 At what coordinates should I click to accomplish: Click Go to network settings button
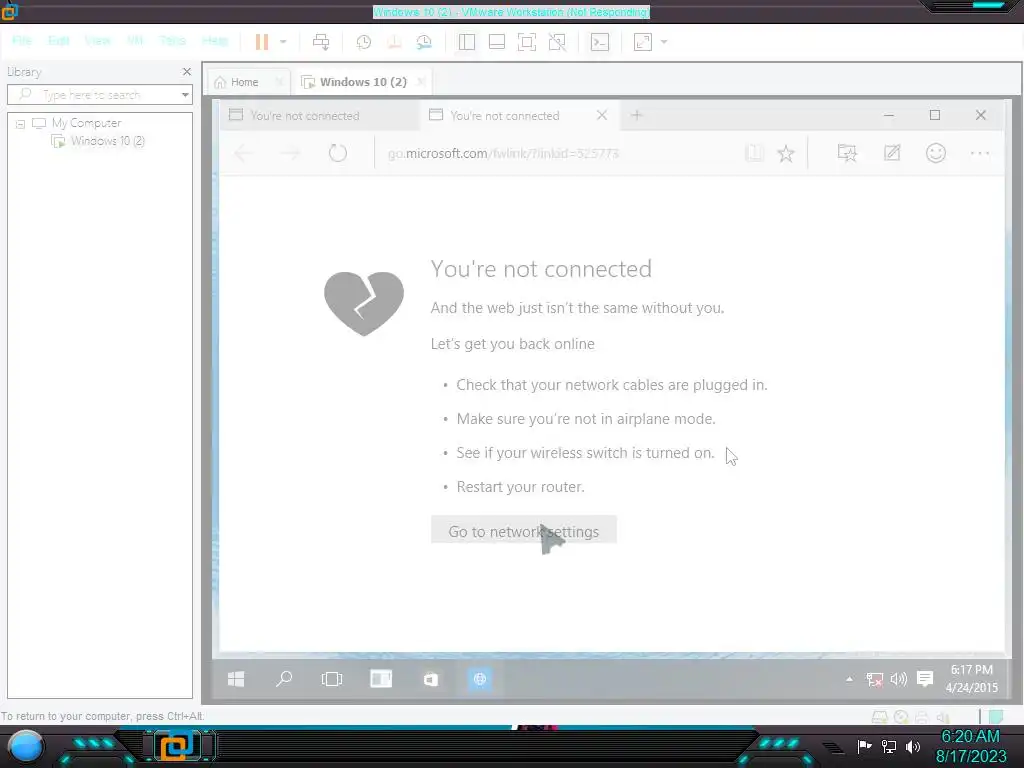pyautogui.click(x=524, y=532)
